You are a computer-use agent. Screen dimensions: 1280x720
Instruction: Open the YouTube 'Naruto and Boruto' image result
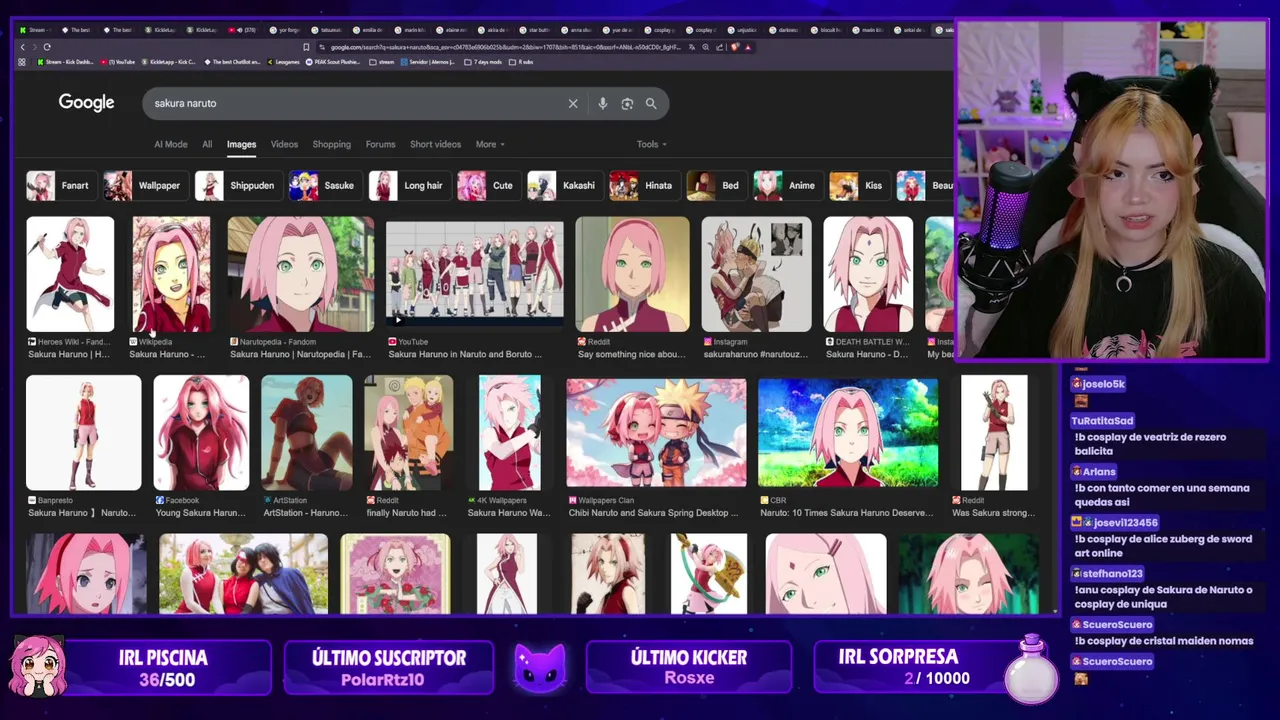pos(475,274)
